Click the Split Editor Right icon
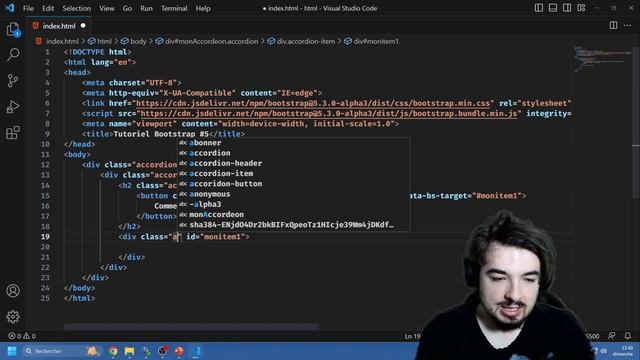640x360 pixels. pyautogui.click(x=613, y=25)
